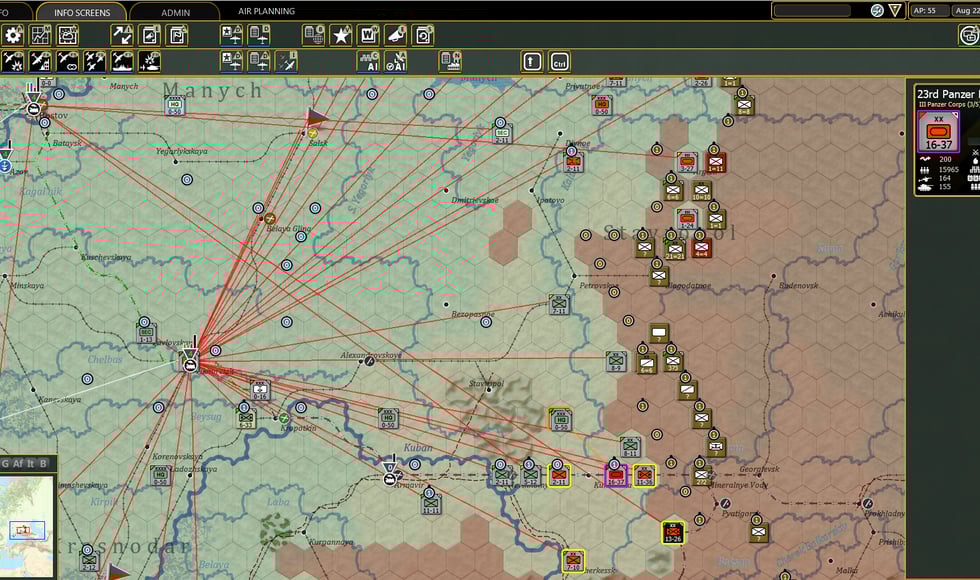This screenshot has width=980, height=580.
Task: Select the air recon binoculars mode icon
Action: coord(68,62)
